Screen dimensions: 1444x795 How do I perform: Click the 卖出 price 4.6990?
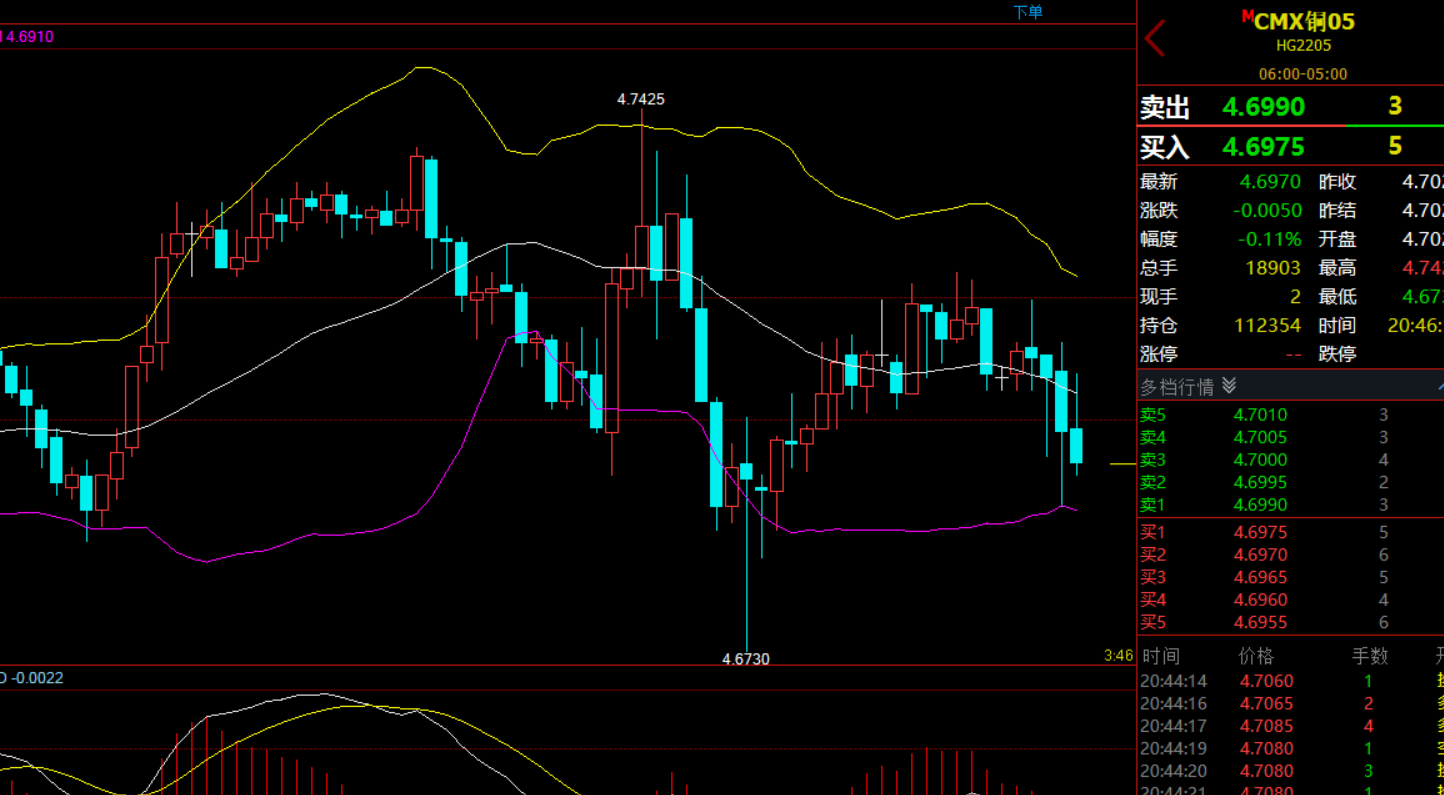[x=1263, y=107]
